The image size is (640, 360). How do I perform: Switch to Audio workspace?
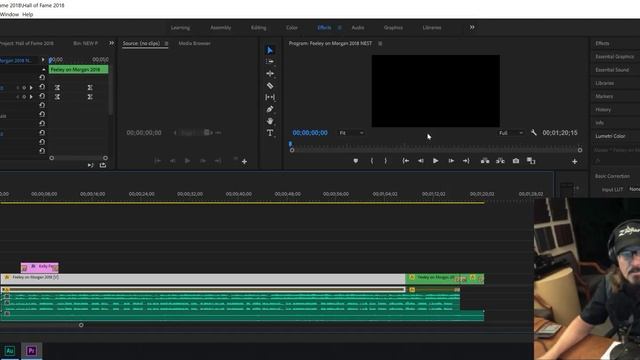tap(358, 28)
